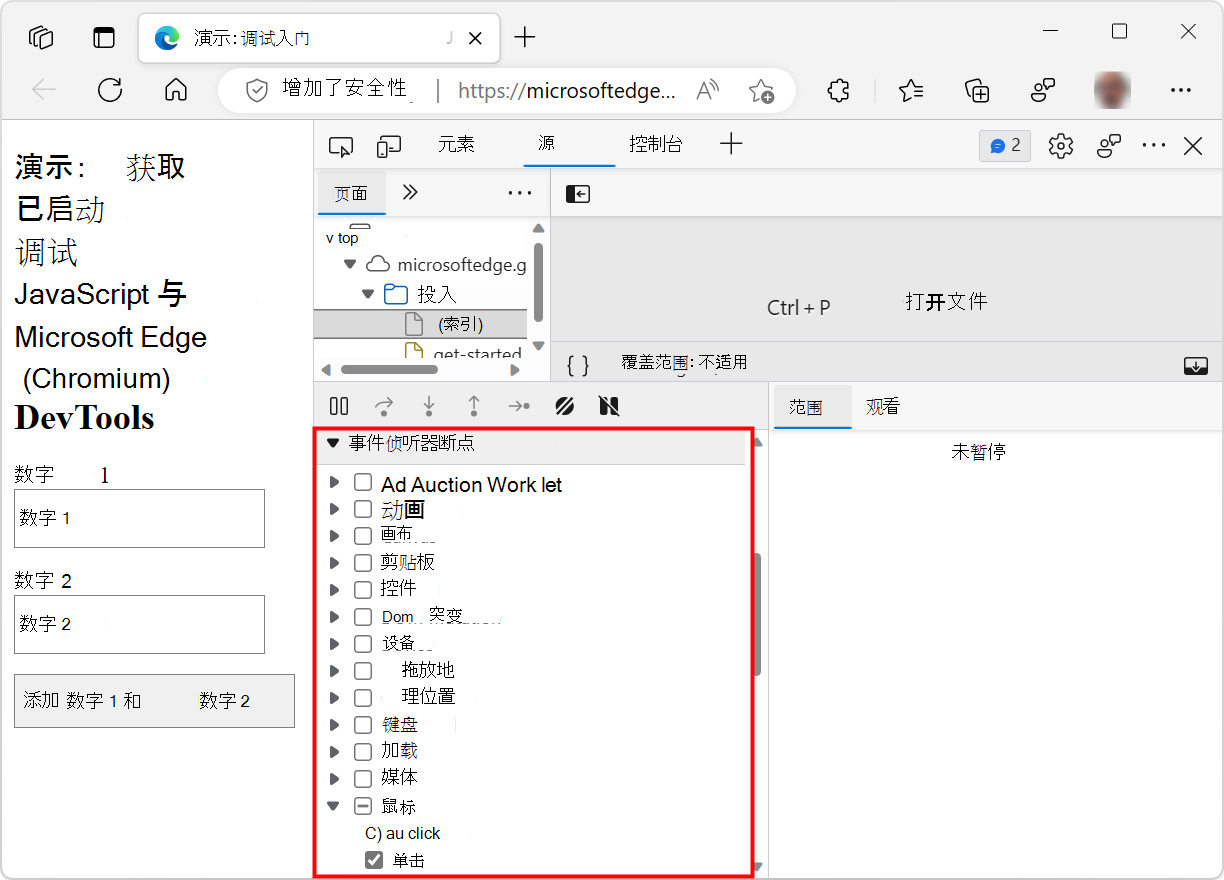Add this page to favorites

(761, 91)
